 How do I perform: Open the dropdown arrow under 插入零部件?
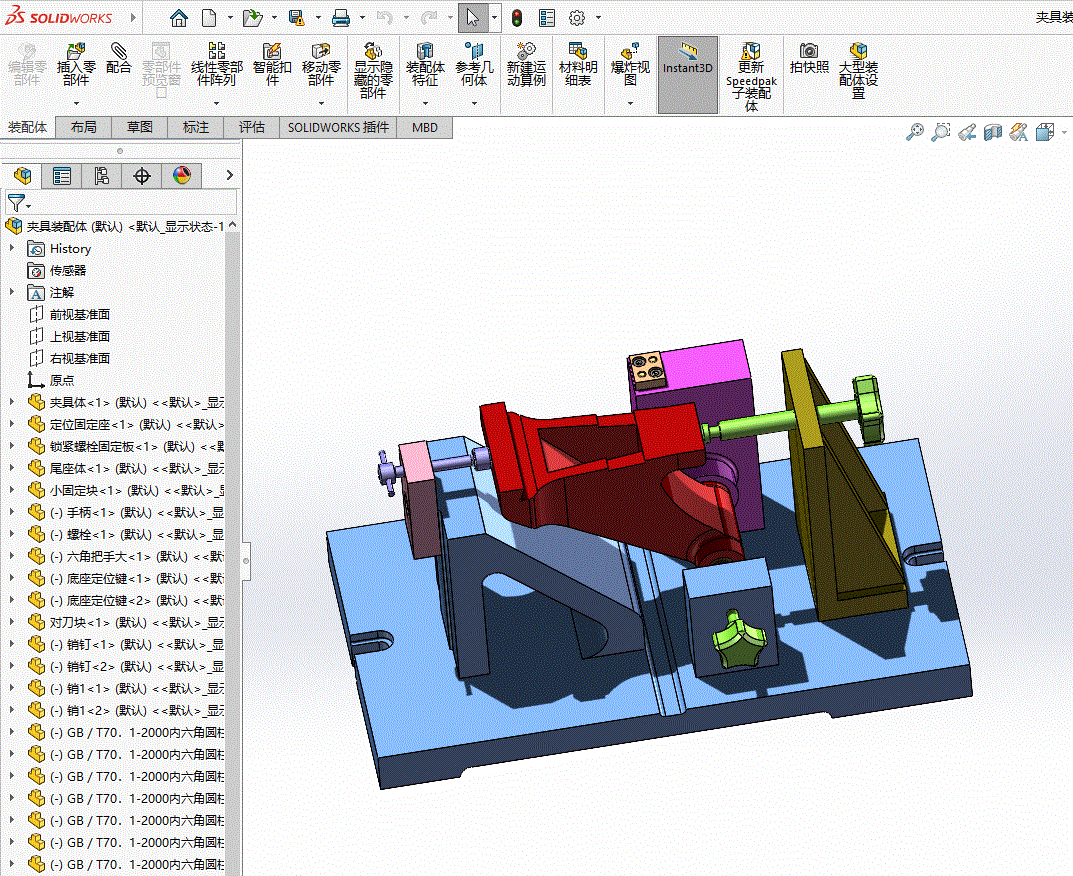click(76, 103)
